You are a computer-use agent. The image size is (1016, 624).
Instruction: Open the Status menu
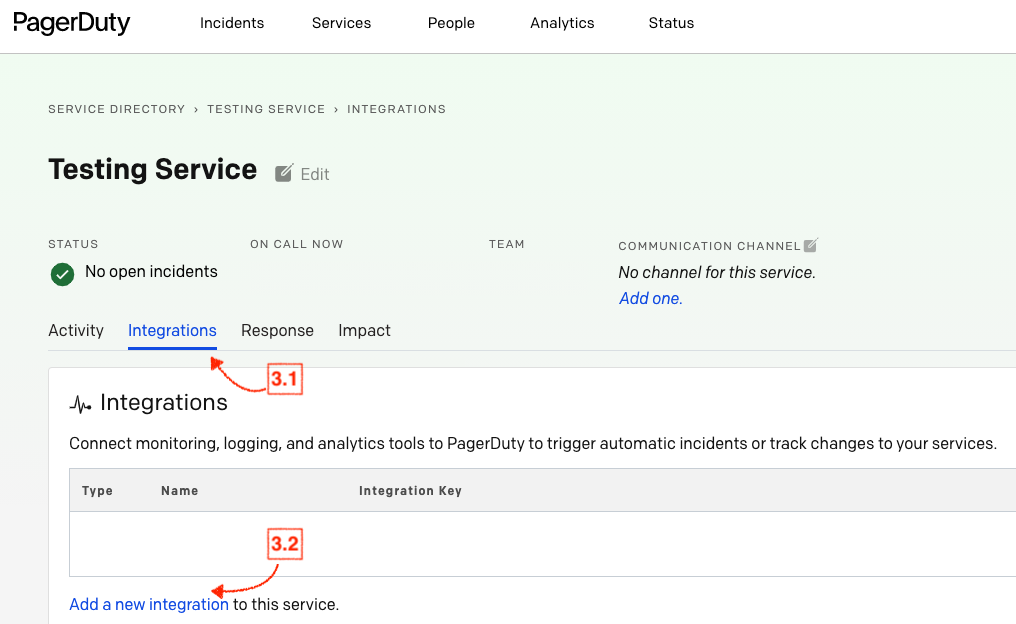click(671, 23)
